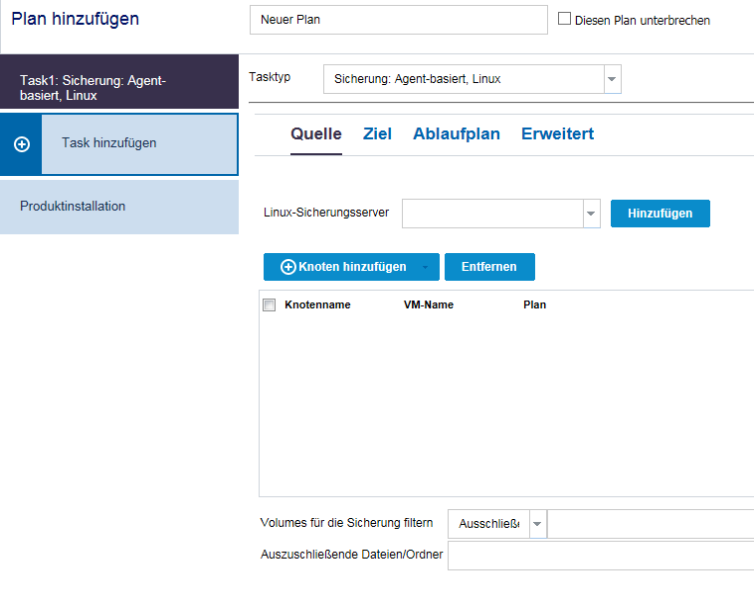Click the Auszuschließende Dateien/Ordner input field
754x606 pixels.
tap(600, 555)
